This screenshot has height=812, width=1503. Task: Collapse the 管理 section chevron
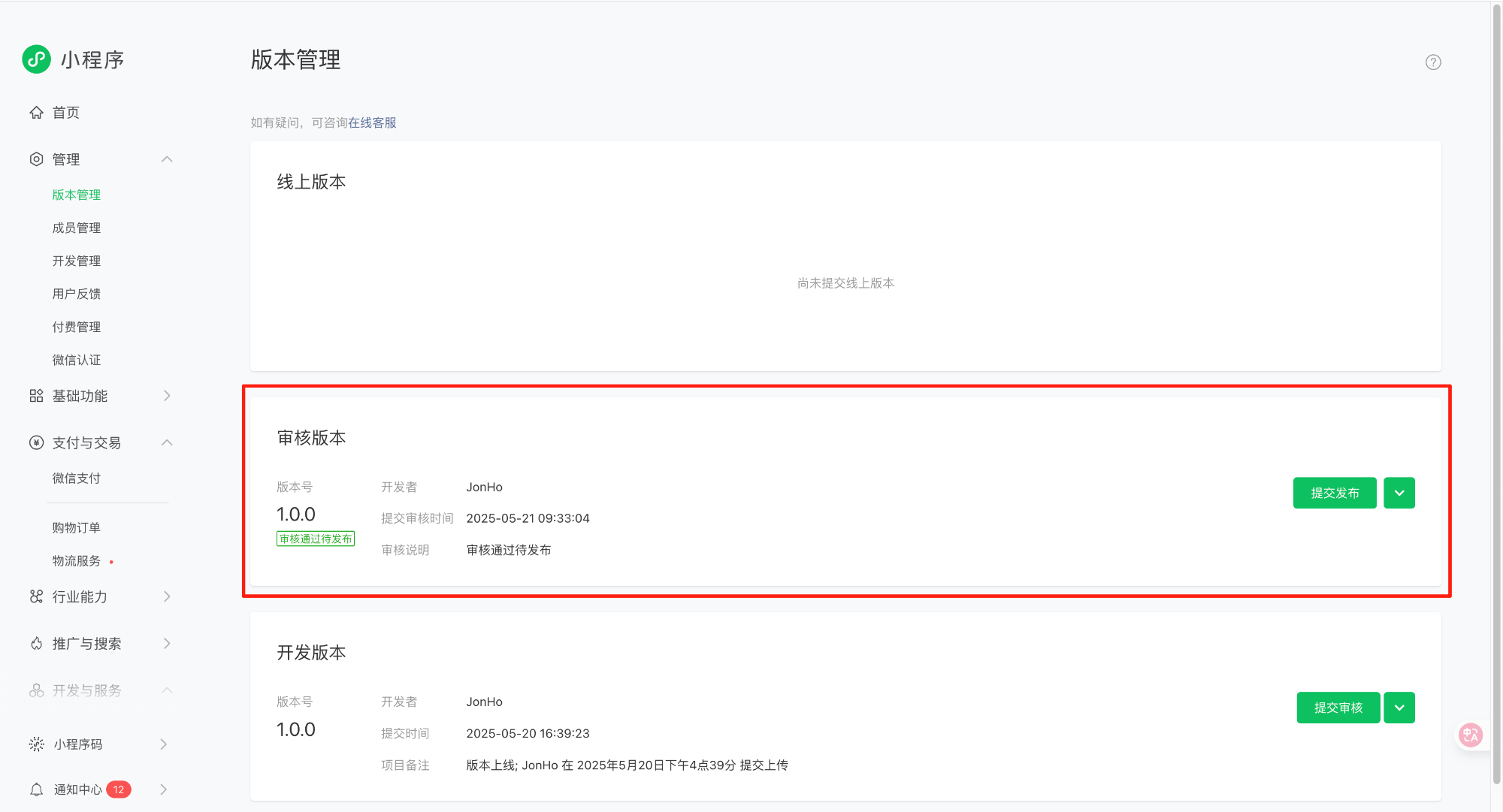[167, 159]
